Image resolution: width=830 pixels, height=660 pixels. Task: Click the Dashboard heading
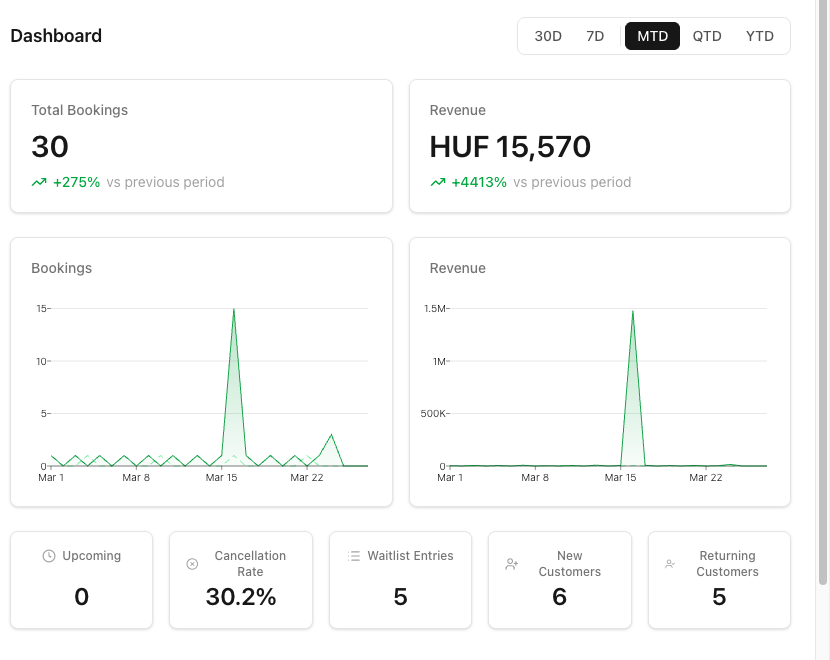[56, 36]
